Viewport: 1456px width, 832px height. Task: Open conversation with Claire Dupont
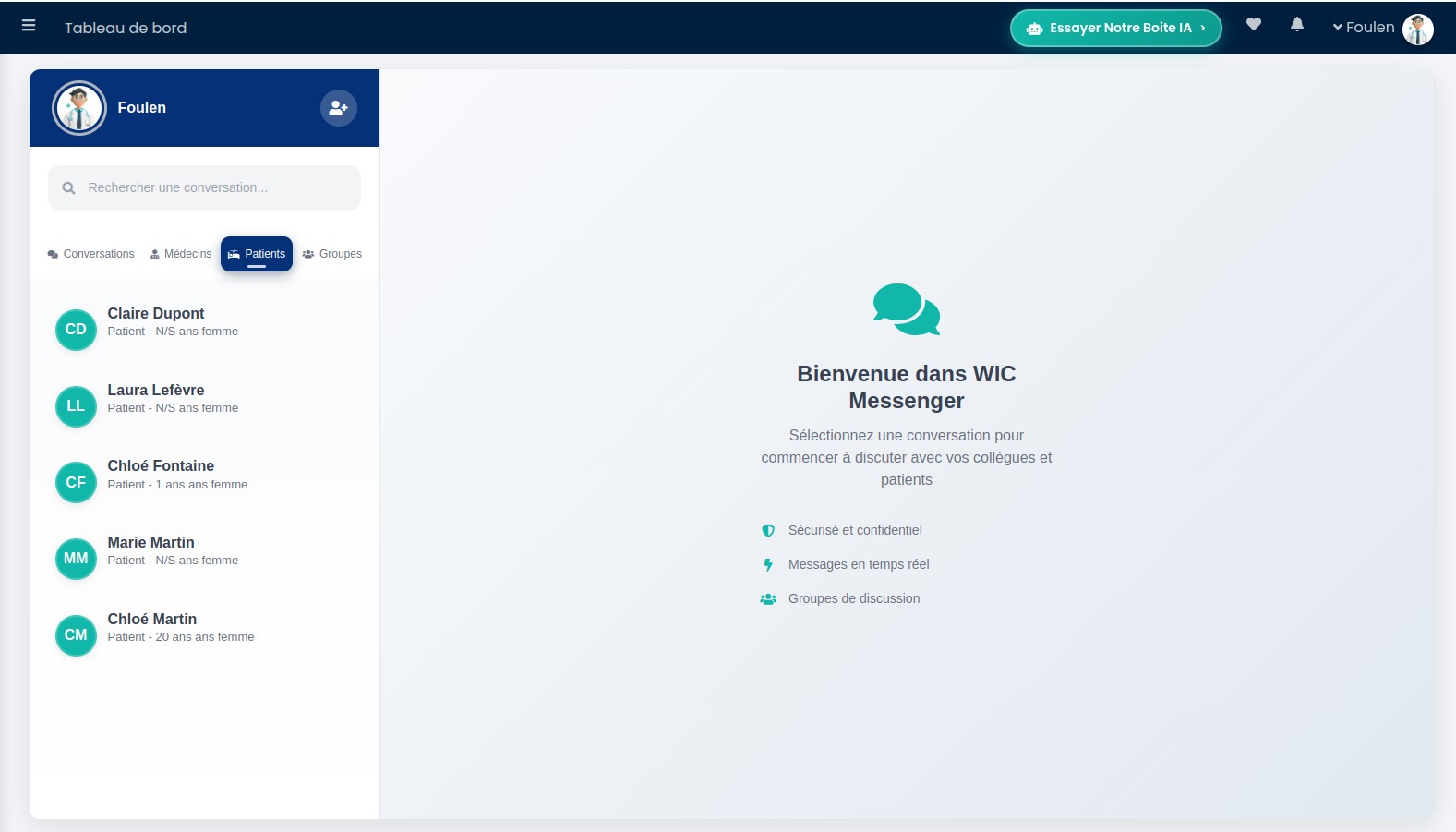(204, 330)
